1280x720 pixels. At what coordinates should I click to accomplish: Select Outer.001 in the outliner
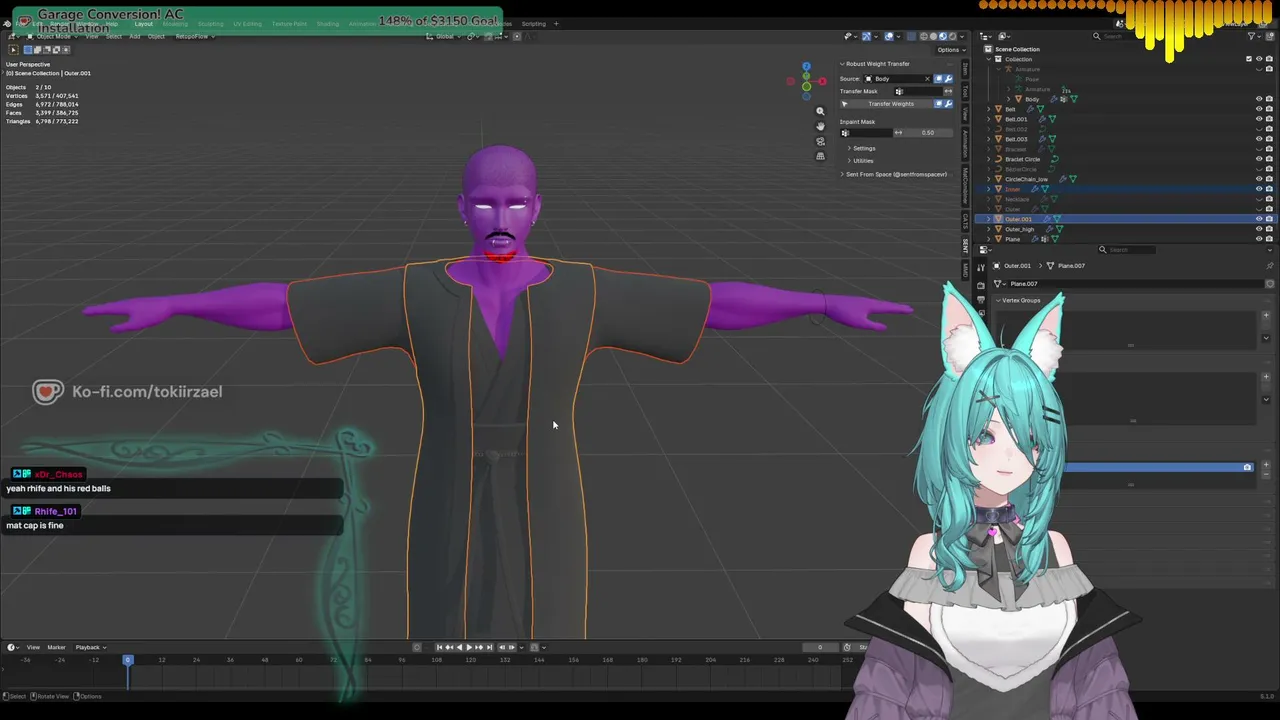1018,219
